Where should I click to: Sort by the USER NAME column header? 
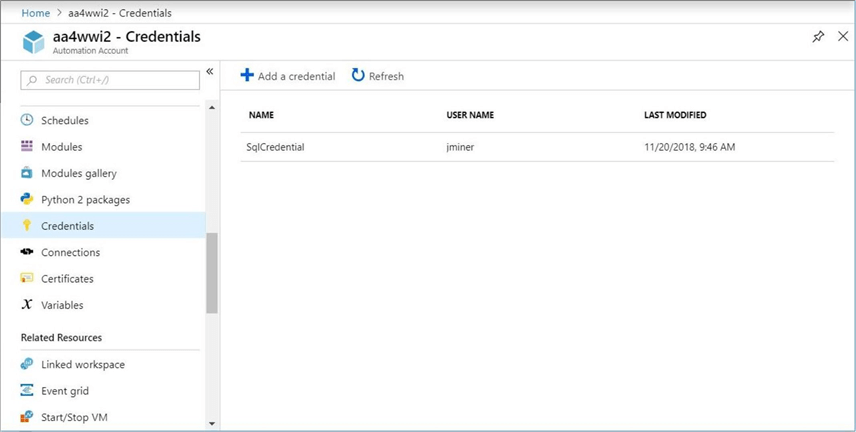[470, 115]
